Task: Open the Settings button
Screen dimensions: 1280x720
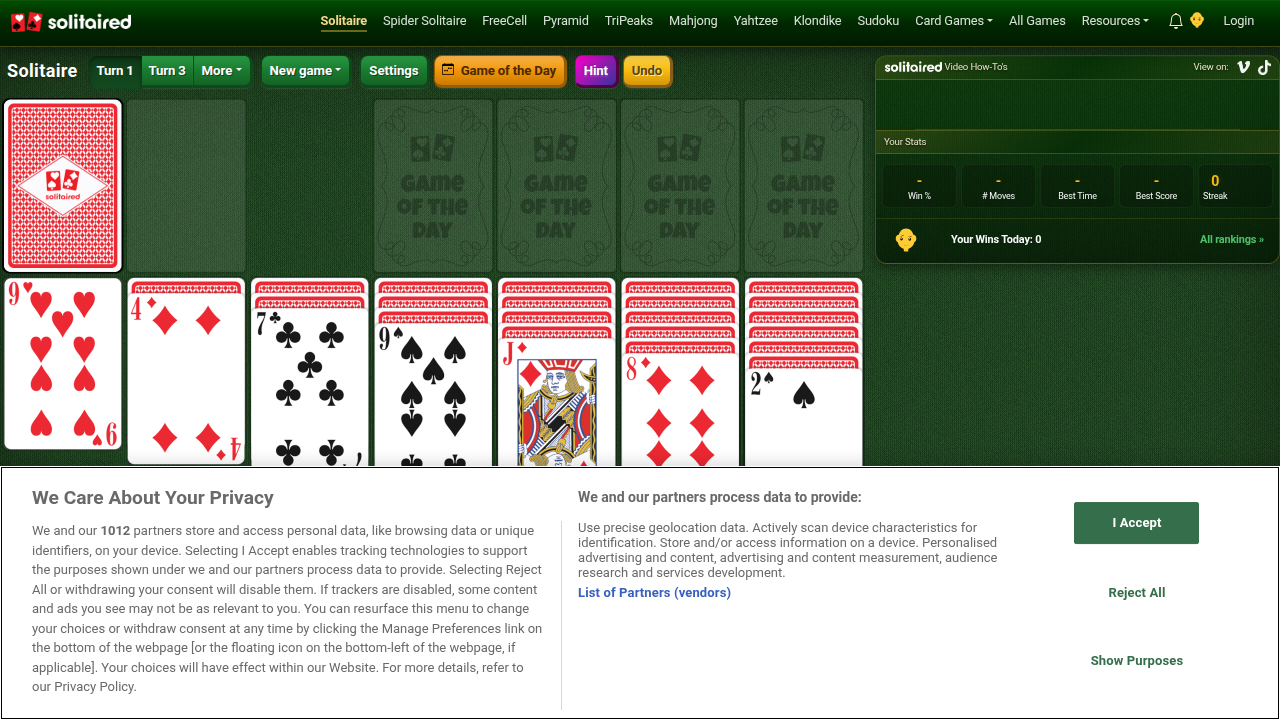Action: (x=394, y=71)
